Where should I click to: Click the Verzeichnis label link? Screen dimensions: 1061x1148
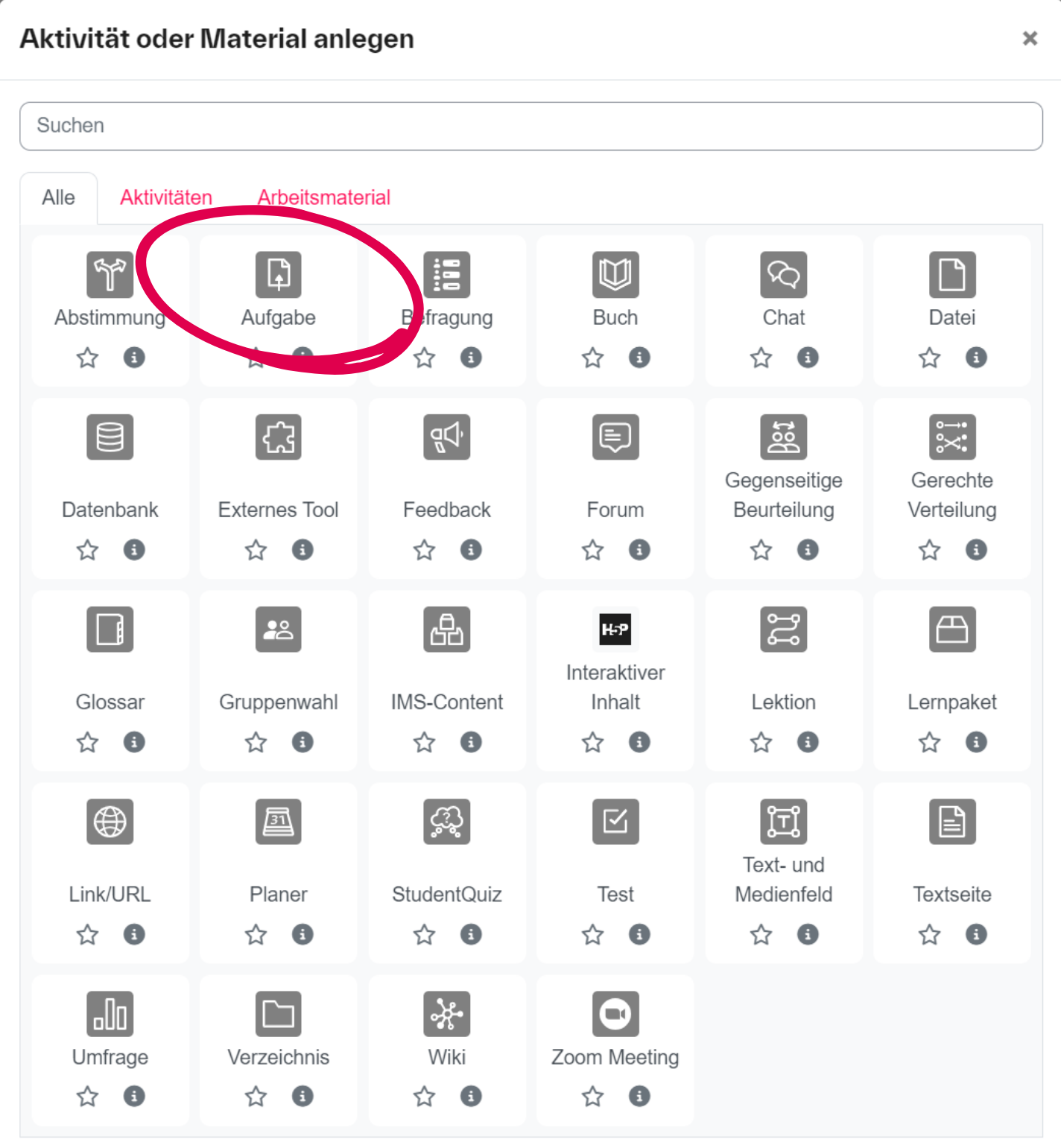pos(278,1057)
